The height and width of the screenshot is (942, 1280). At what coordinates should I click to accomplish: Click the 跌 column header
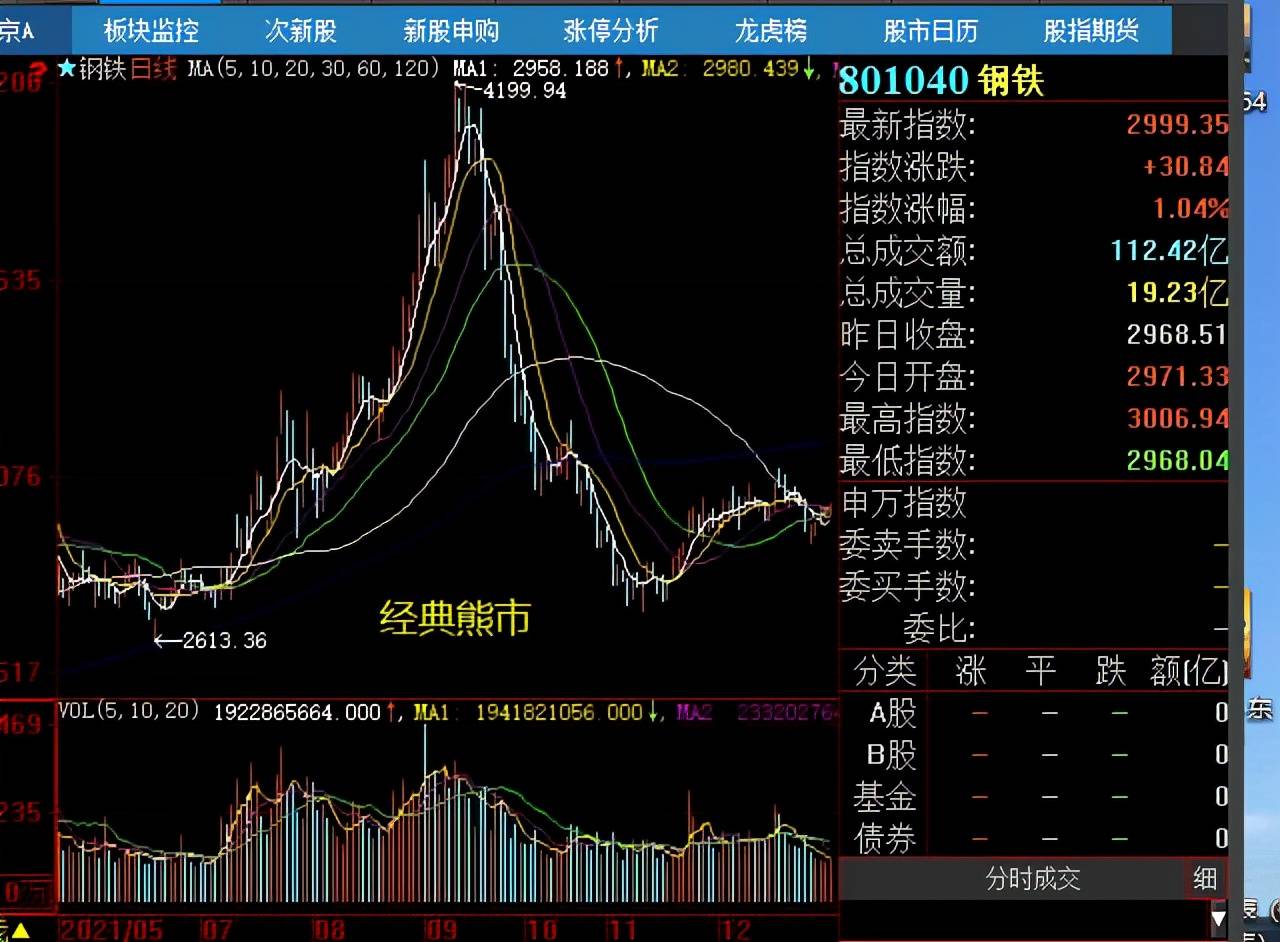1111,671
